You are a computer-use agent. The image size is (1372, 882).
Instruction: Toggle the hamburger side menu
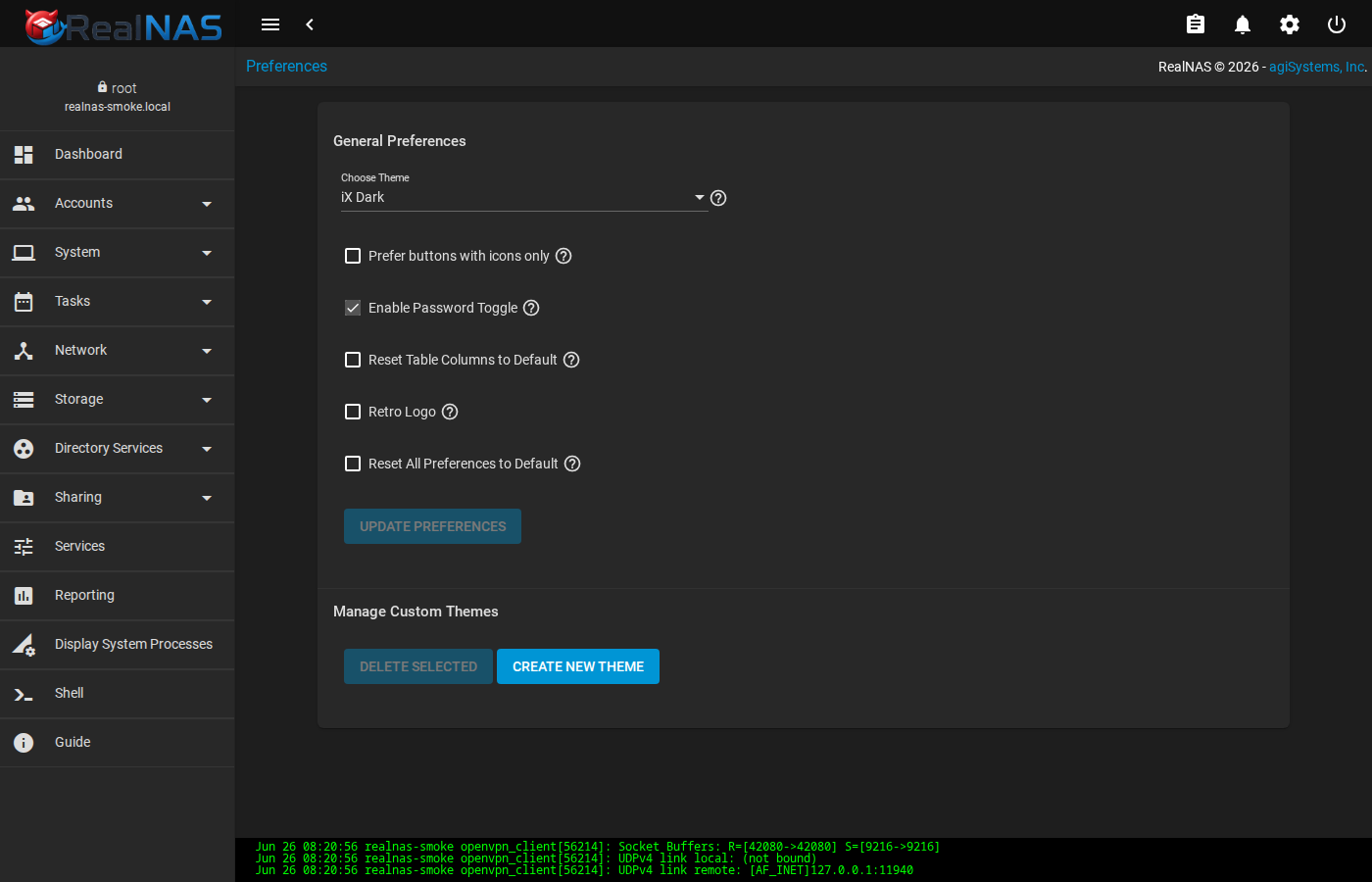(270, 24)
